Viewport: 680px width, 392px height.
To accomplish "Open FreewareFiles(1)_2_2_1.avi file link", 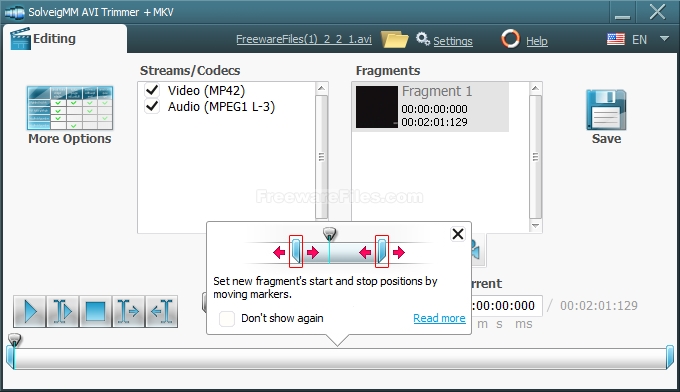I will point(304,39).
